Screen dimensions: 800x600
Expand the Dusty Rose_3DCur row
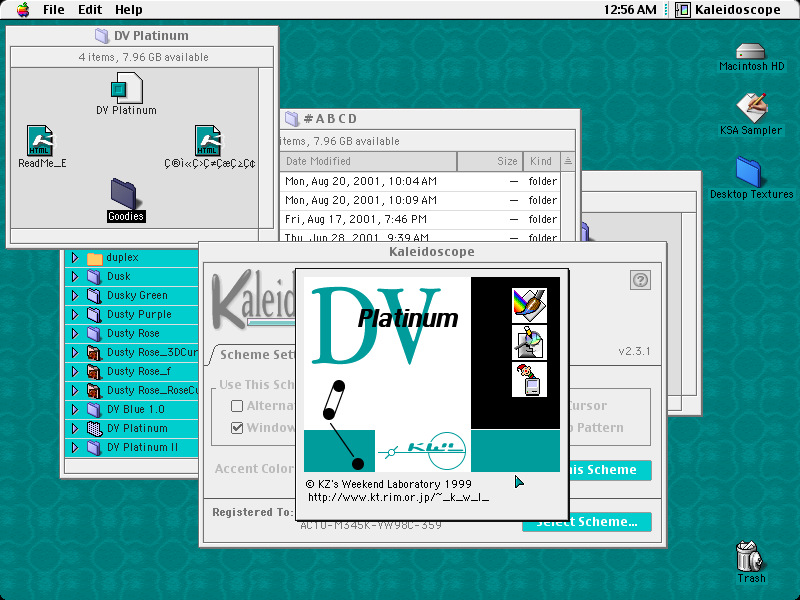75,353
